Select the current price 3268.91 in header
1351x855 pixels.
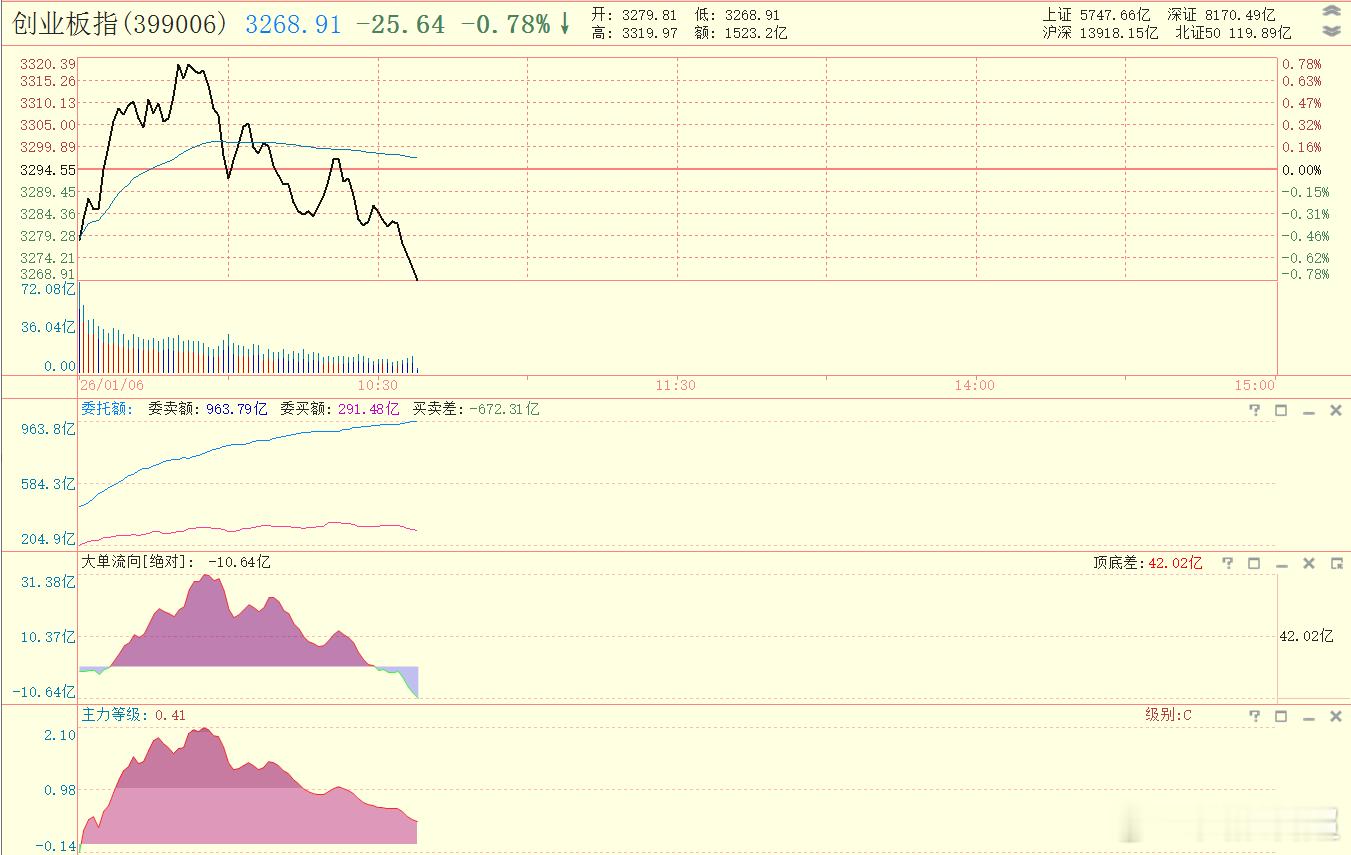(x=293, y=24)
